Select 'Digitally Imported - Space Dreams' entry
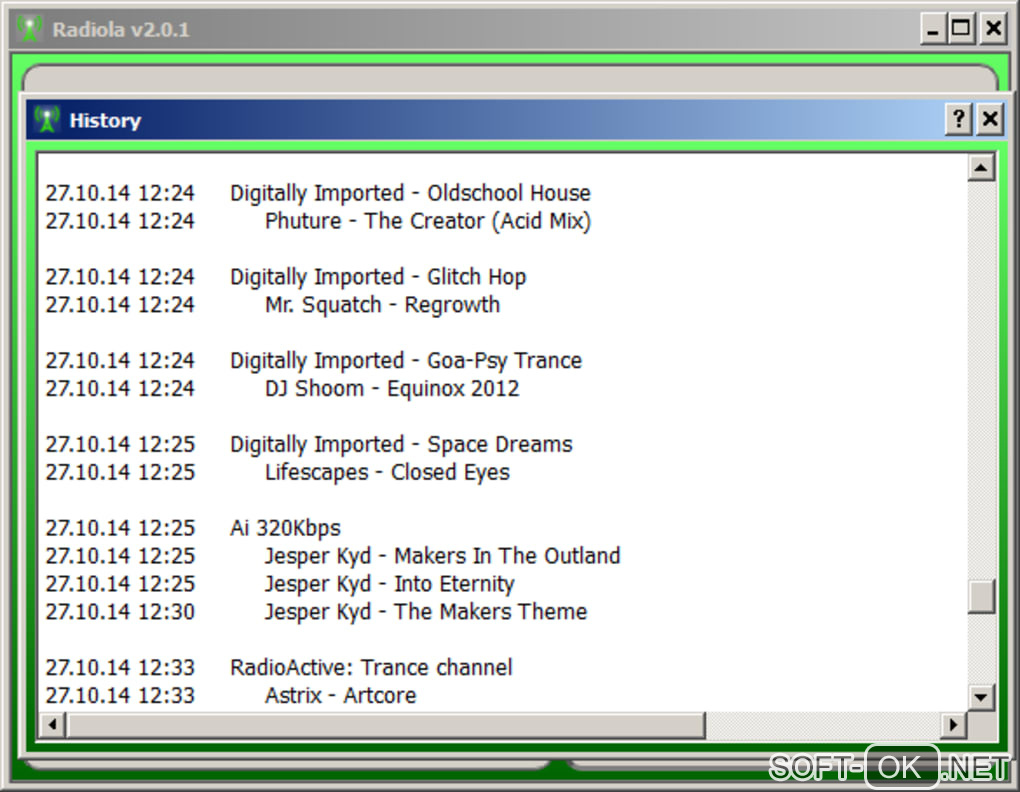The width and height of the screenshot is (1020, 792). click(401, 445)
